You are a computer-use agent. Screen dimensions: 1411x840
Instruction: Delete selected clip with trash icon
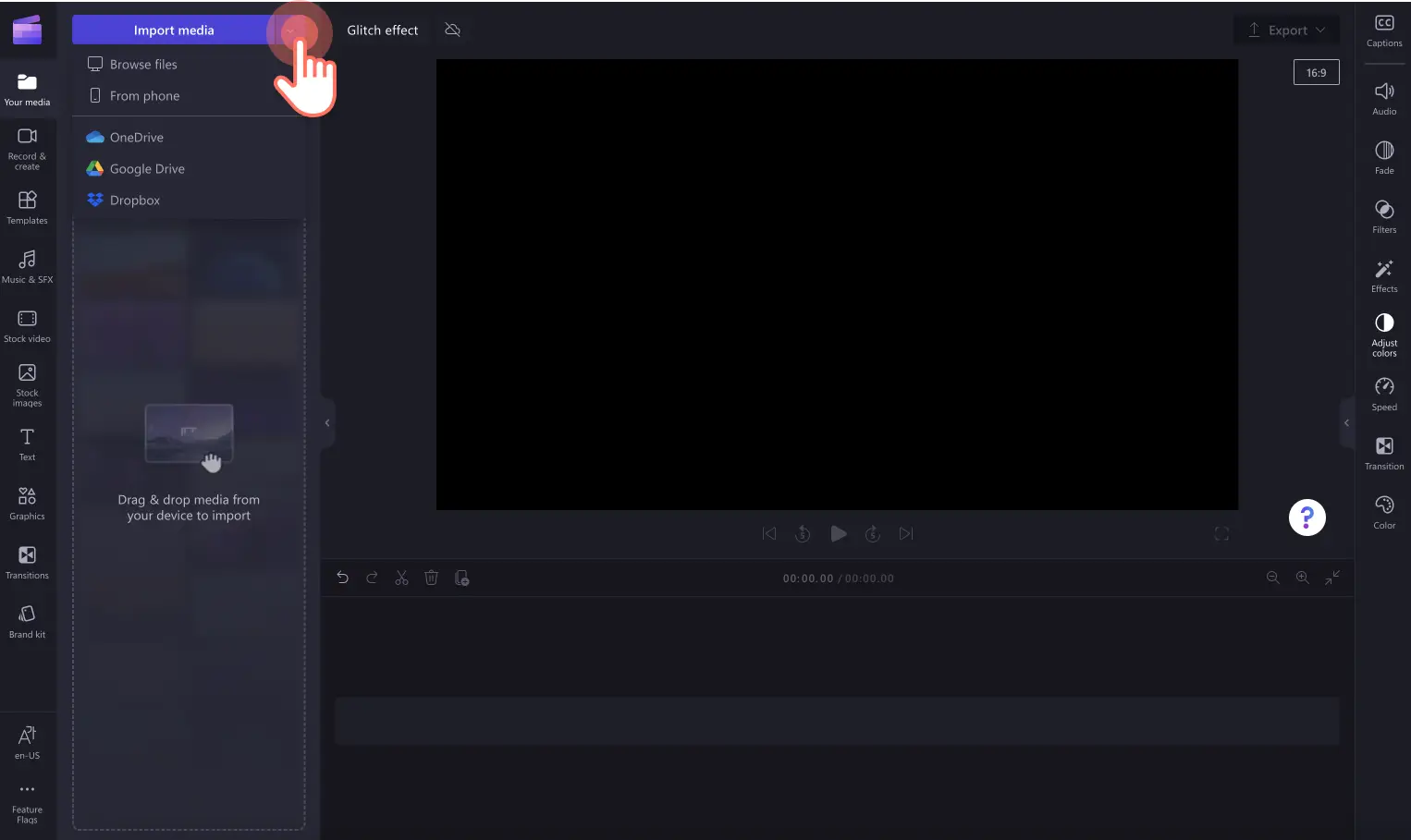pyautogui.click(x=431, y=578)
